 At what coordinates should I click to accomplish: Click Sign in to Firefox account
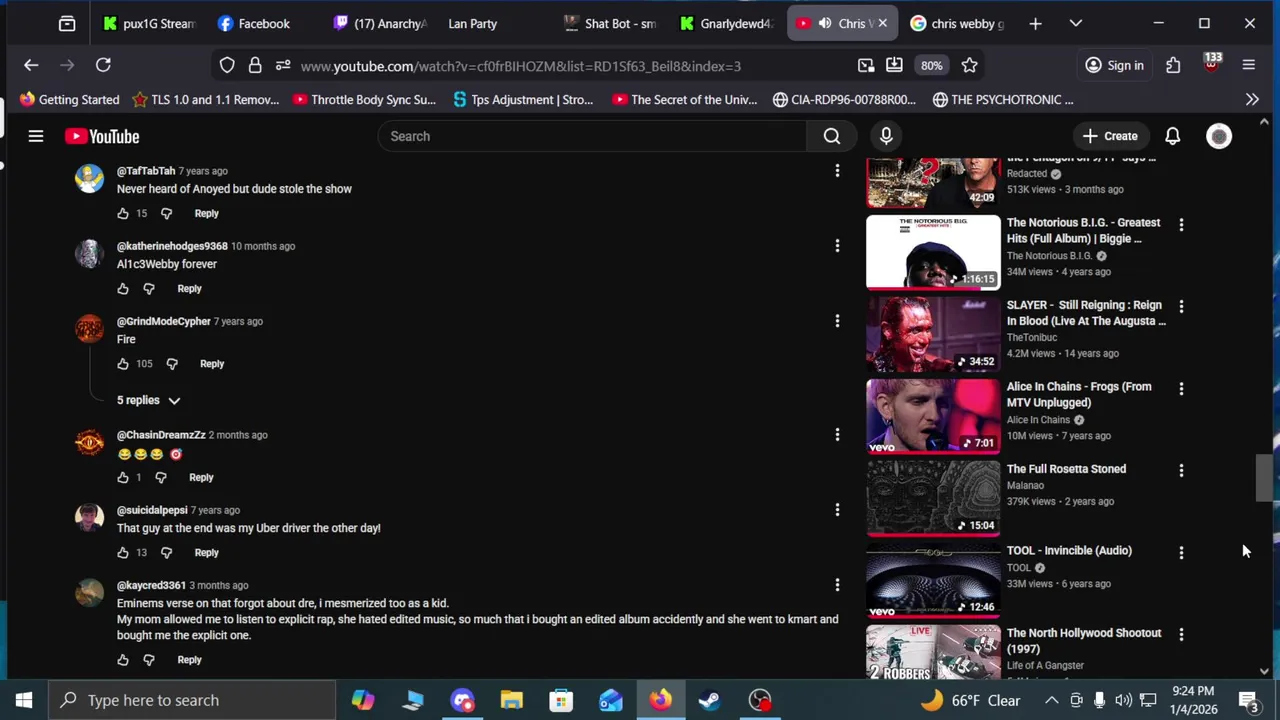(x=1115, y=65)
